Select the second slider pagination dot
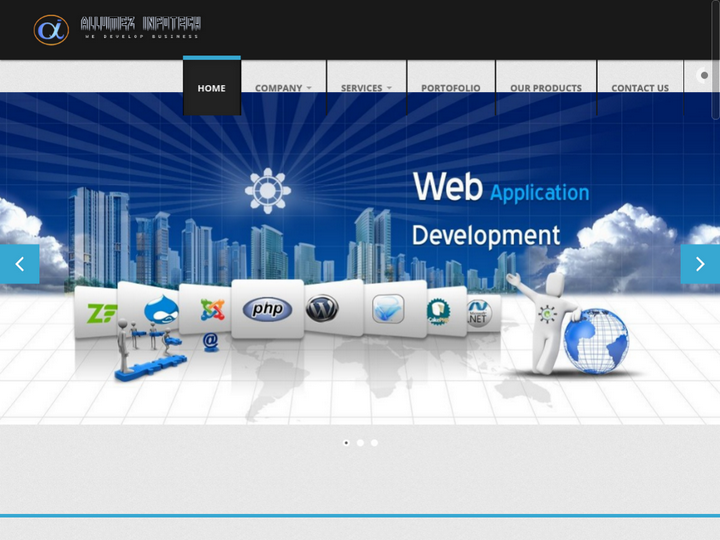Screen dimensions: 720x540 [360, 442]
